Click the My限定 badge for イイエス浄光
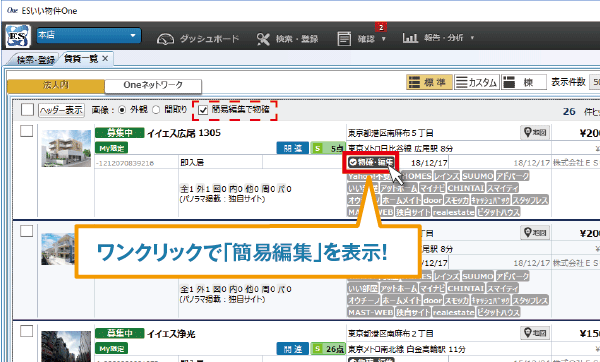 111,349
